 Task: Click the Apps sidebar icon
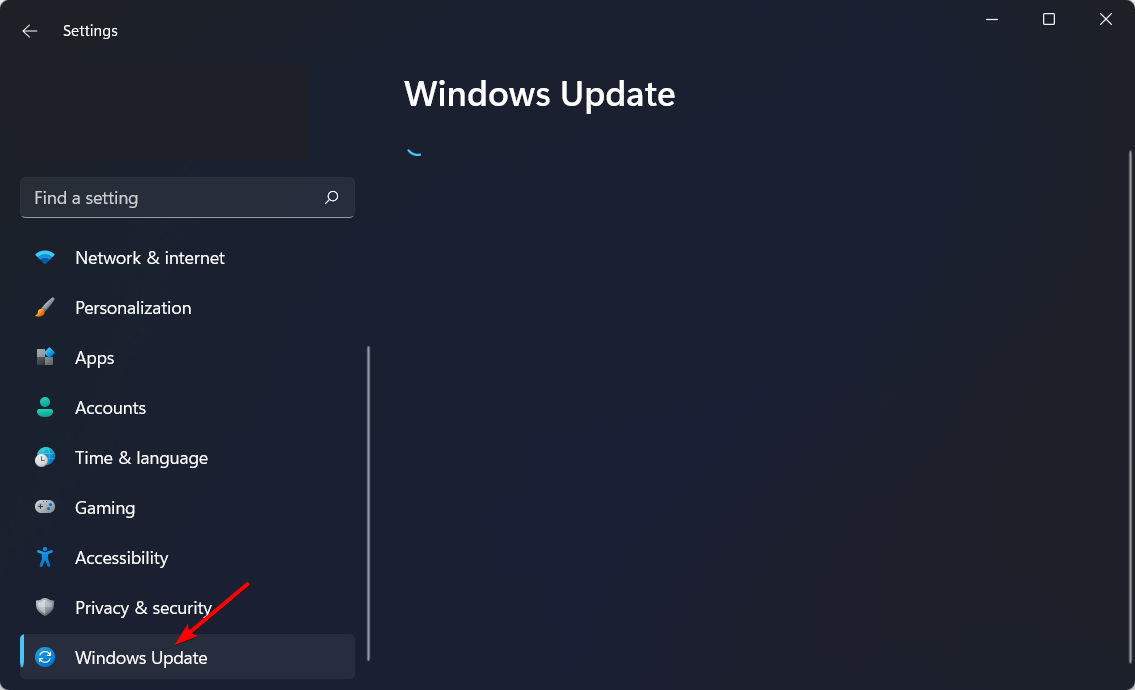pos(45,357)
